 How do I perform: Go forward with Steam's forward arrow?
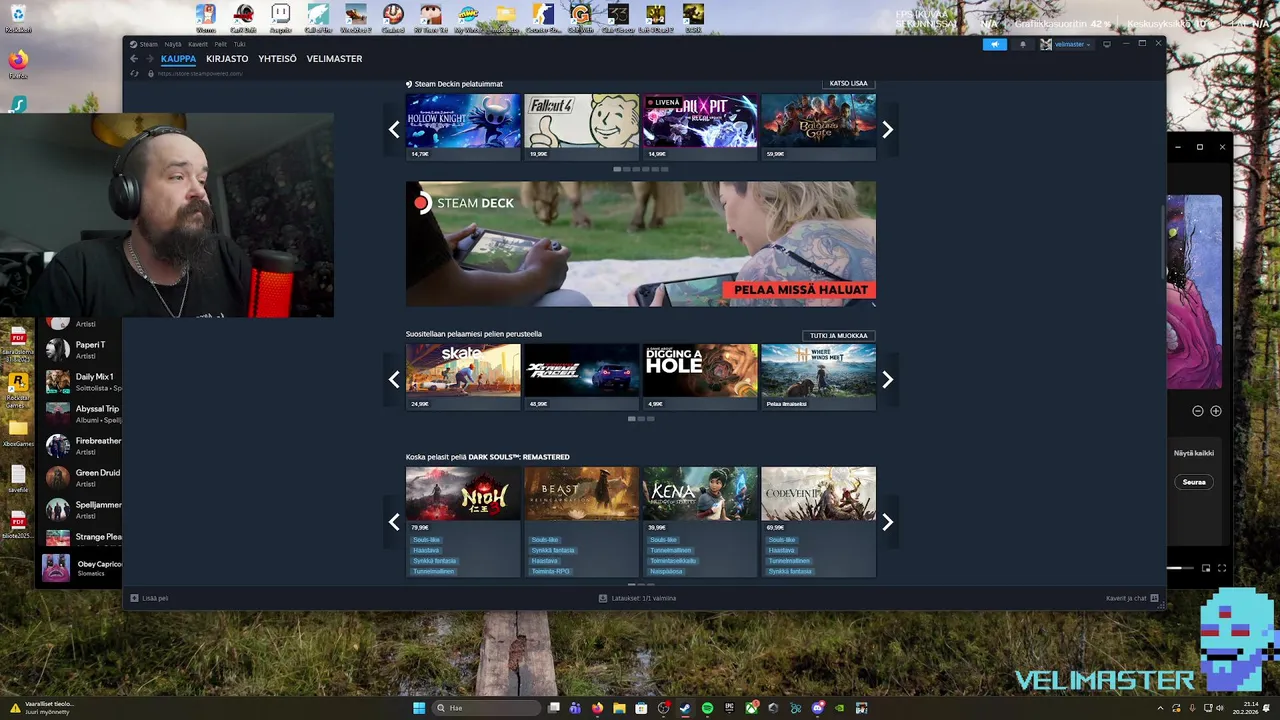[x=150, y=59]
